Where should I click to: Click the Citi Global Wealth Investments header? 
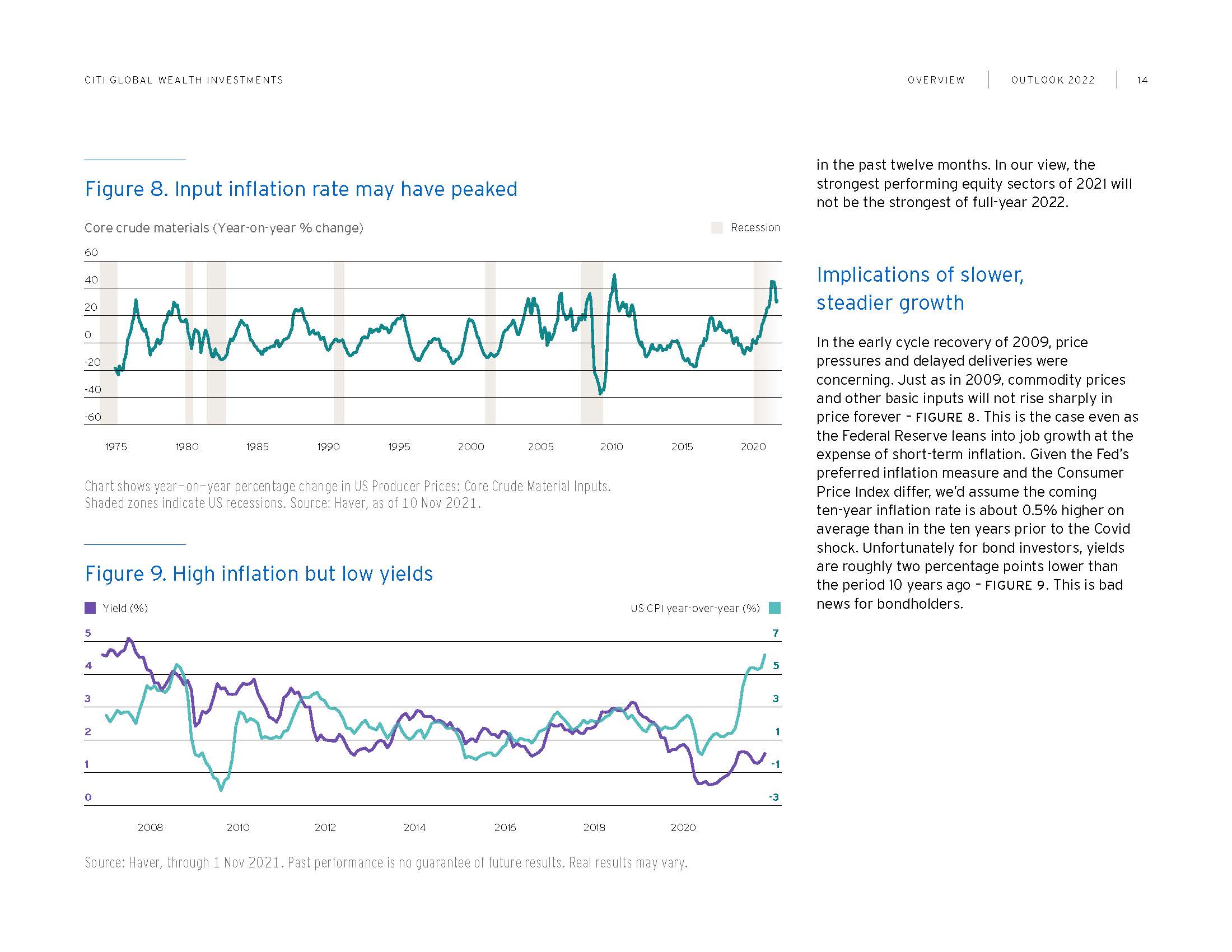click(184, 80)
